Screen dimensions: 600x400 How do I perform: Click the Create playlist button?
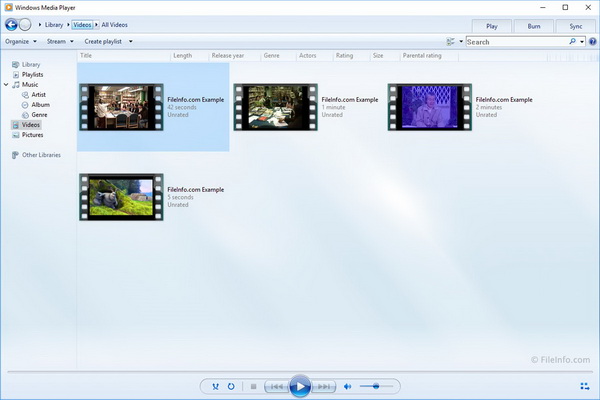108,42
